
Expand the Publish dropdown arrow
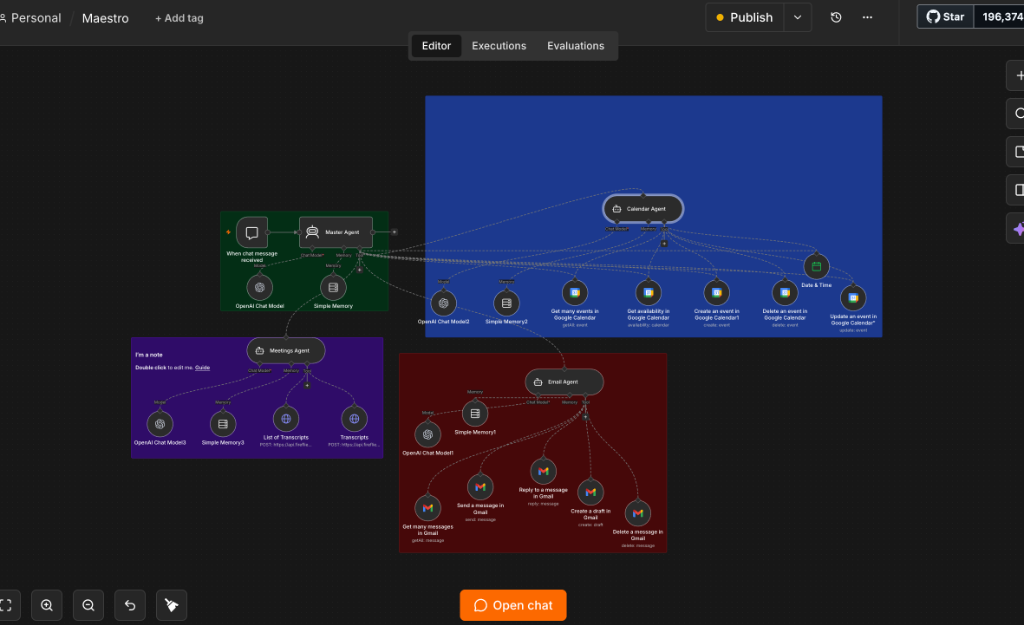pyautogui.click(x=797, y=18)
